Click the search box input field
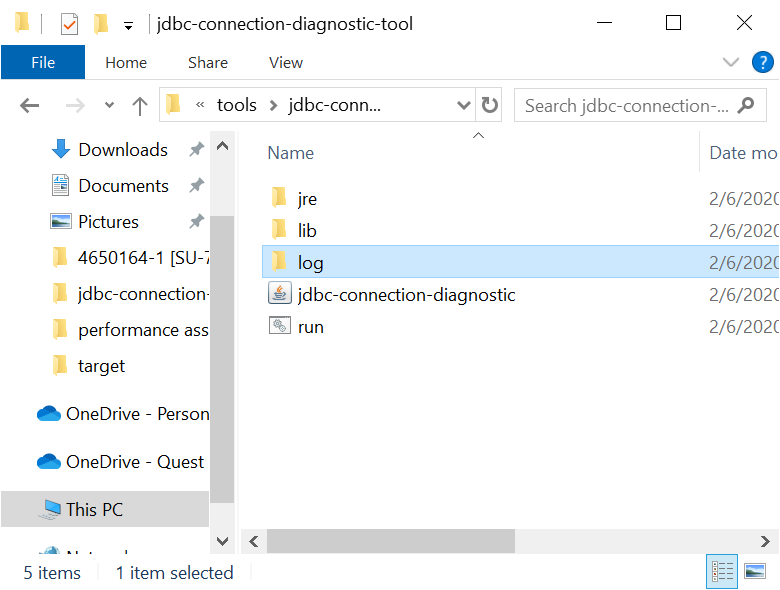The image size is (780, 590). point(626,105)
